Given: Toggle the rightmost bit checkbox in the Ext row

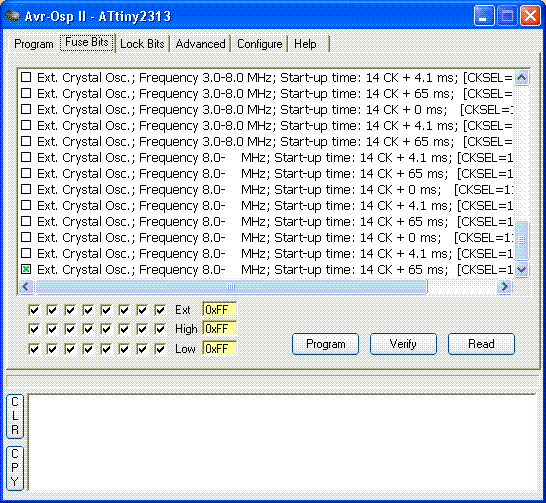Looking at the screenshot, I should (160, 310).
